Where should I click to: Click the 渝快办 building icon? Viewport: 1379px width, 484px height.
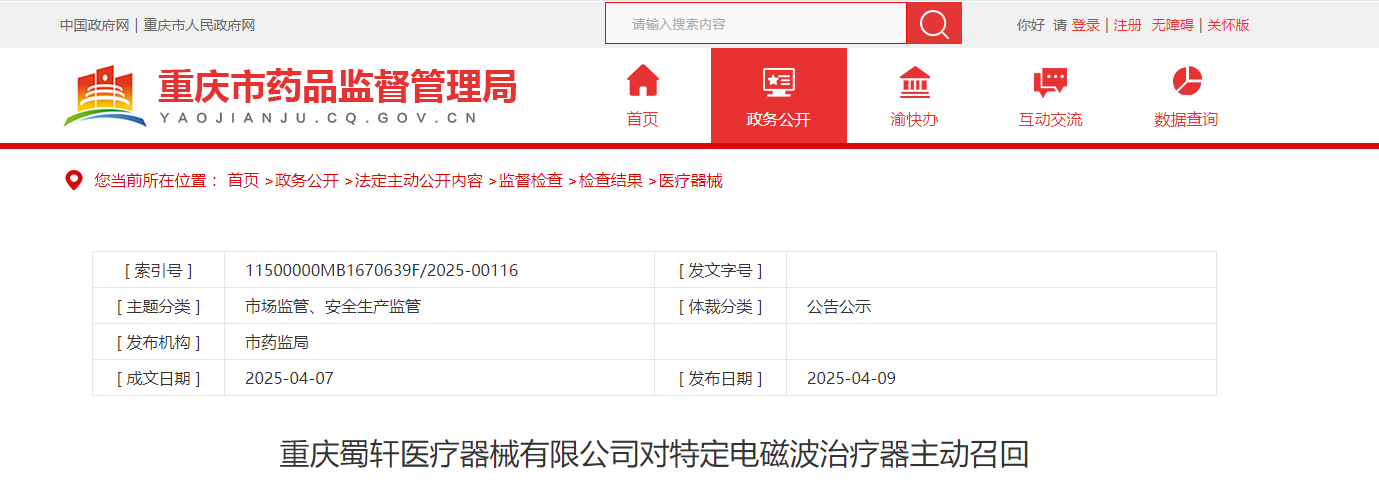tap(914, 81)
